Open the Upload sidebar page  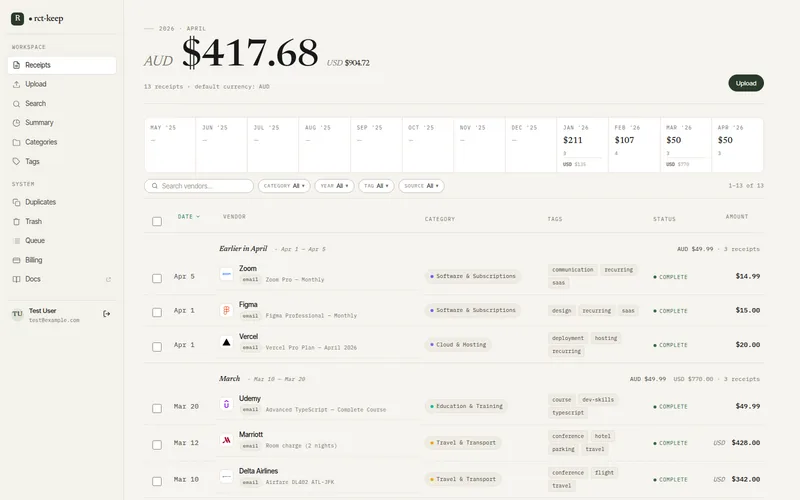pos(62,84)
